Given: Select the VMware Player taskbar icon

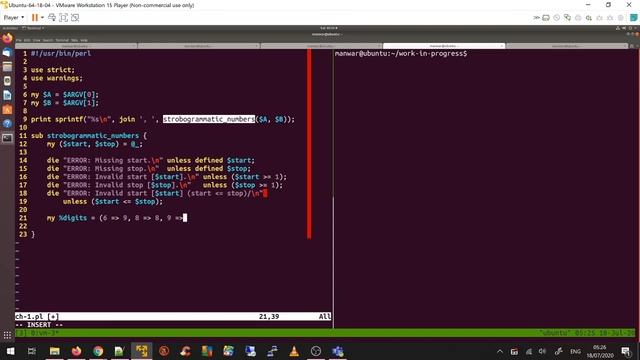Looking at the screenshot, I should [x=142, y=351].
